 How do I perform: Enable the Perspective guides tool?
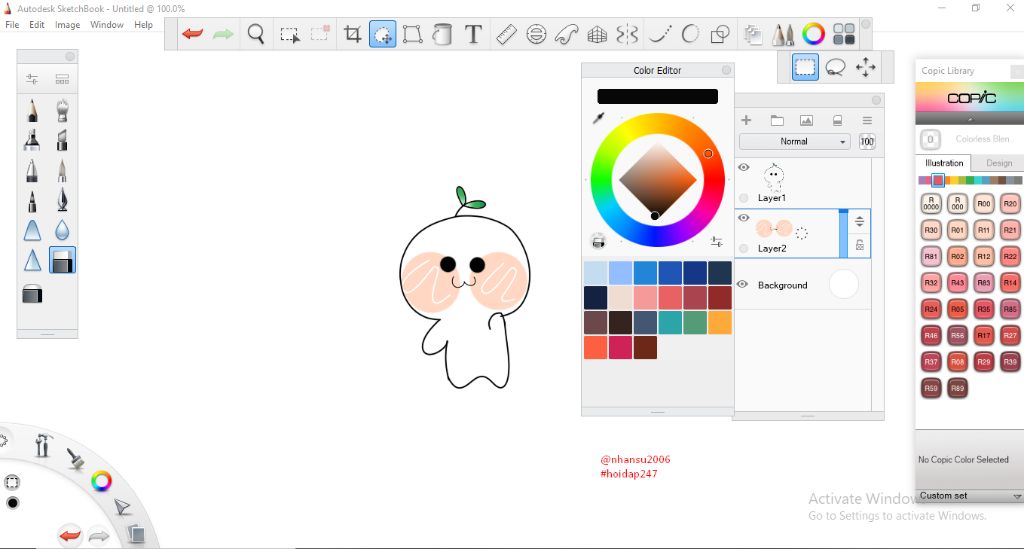pos(597,34)
